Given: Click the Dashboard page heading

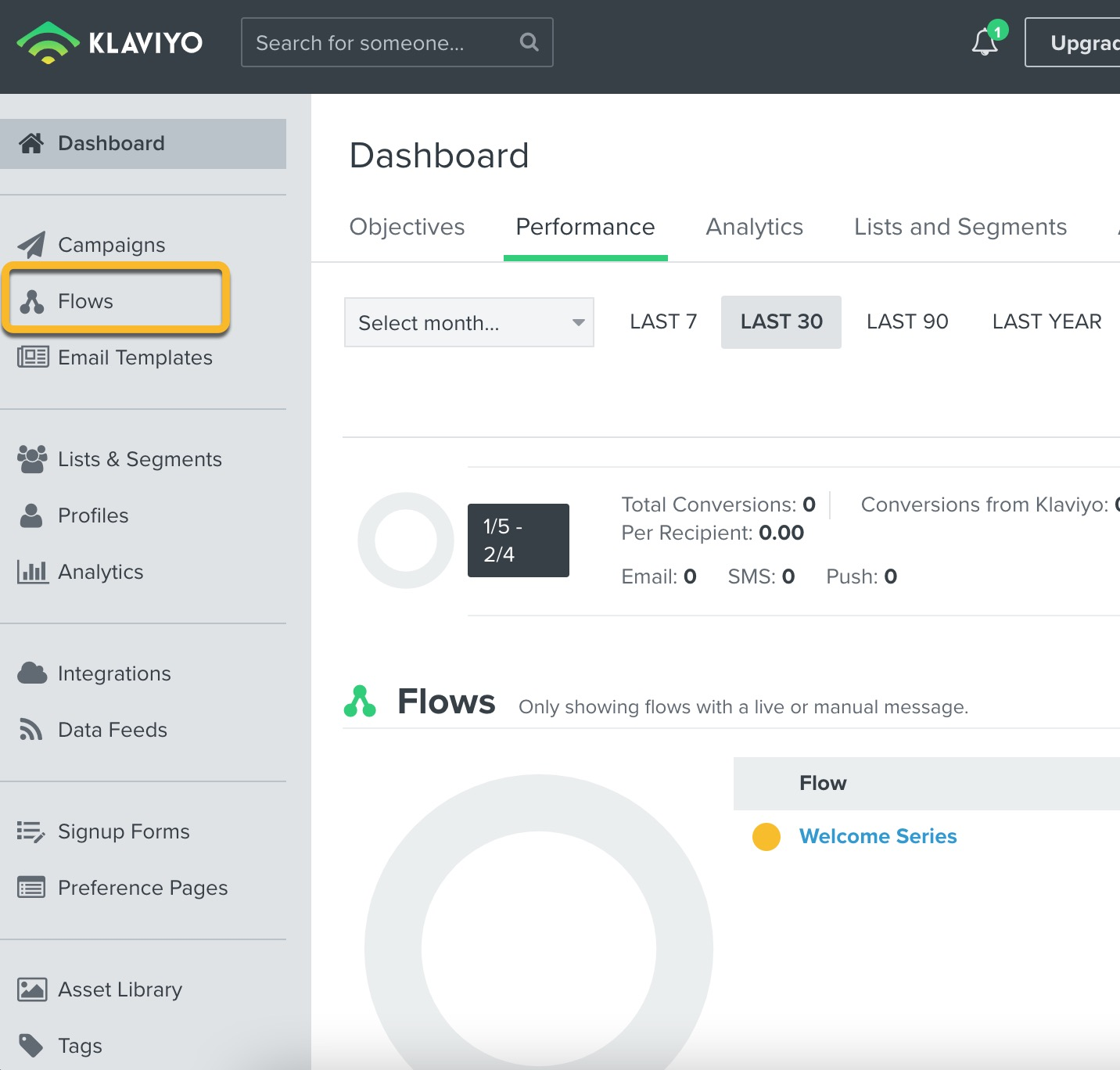Looking at the screenshot, I should [x=440, y=156].
